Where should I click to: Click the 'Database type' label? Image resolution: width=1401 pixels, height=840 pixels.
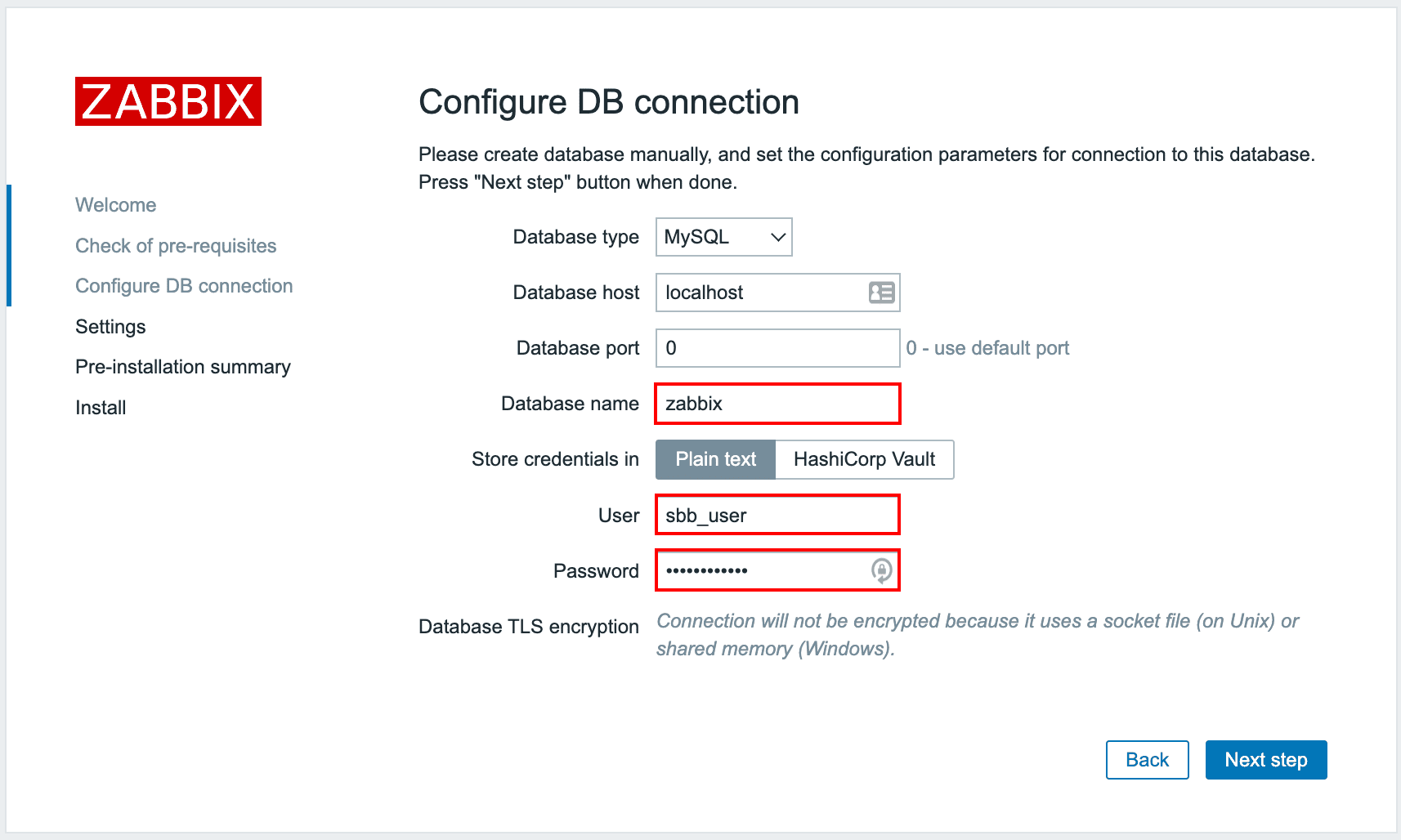[576, 237]
